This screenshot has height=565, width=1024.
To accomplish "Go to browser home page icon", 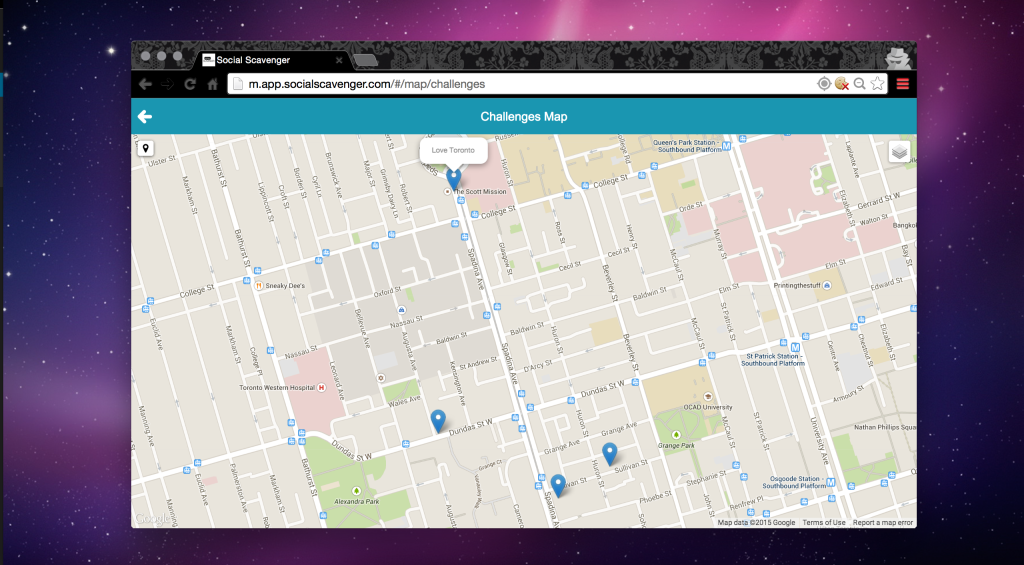I will 212,84.
